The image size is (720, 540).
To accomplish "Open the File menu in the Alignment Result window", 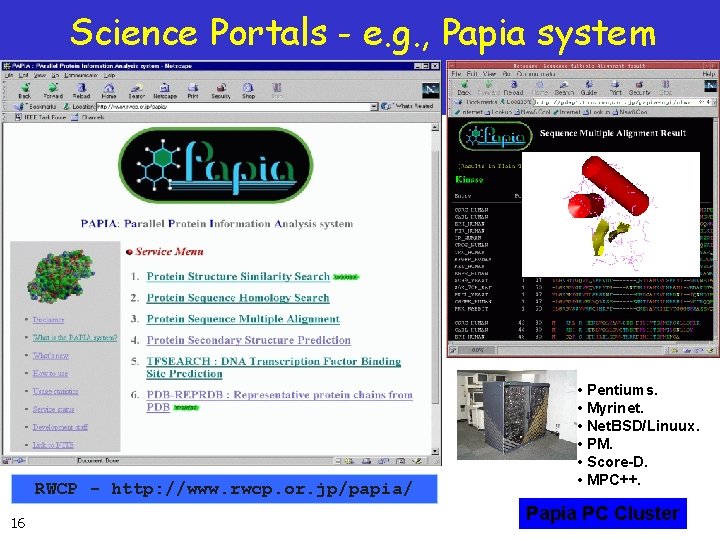I will click(x=456, y=73).
